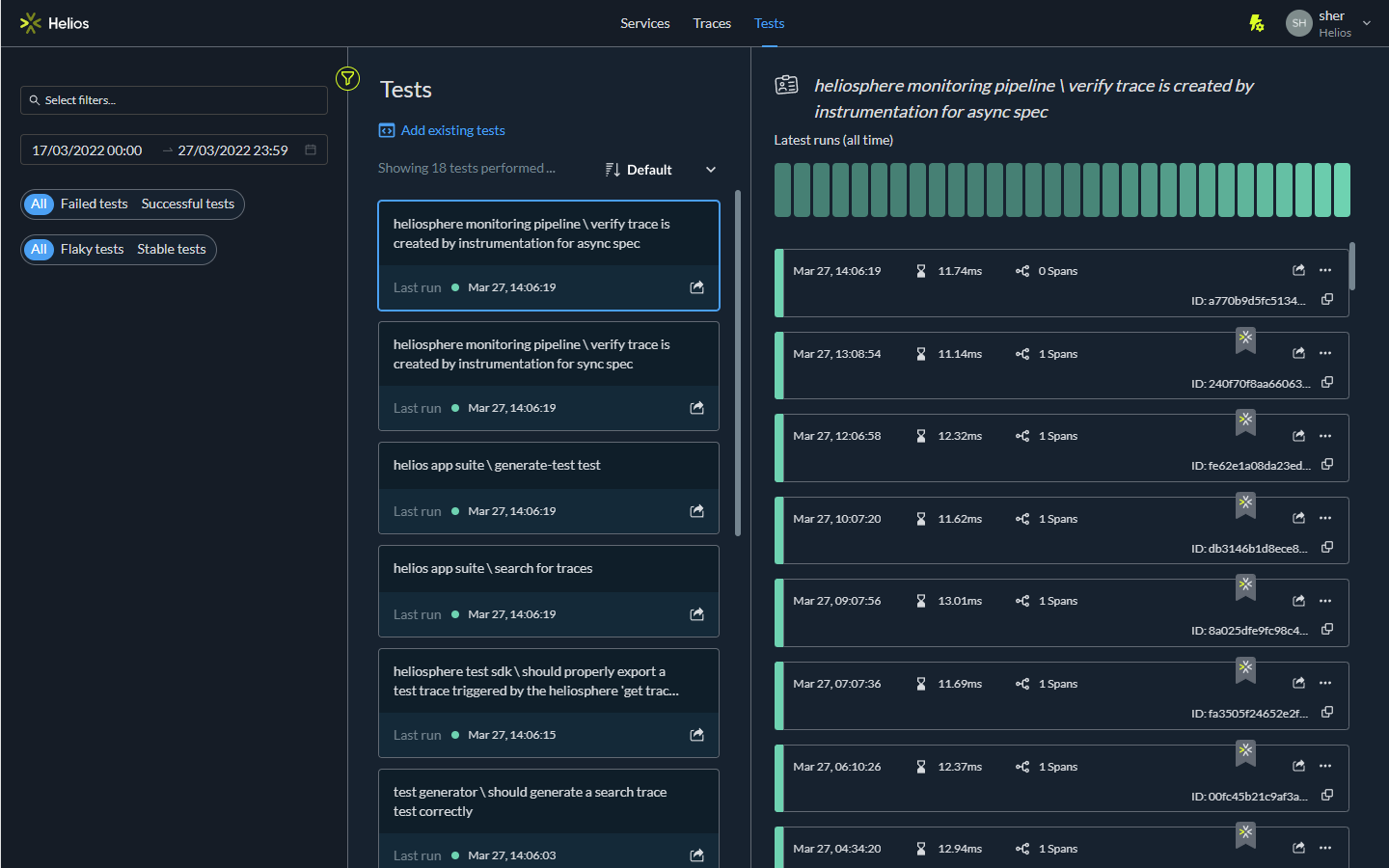Image resolution: width=1389 pixels, height=868 pixels.
Task: Click the lightning bolt icon in header
Action: pyautogui.click(x=1256, y=23)
